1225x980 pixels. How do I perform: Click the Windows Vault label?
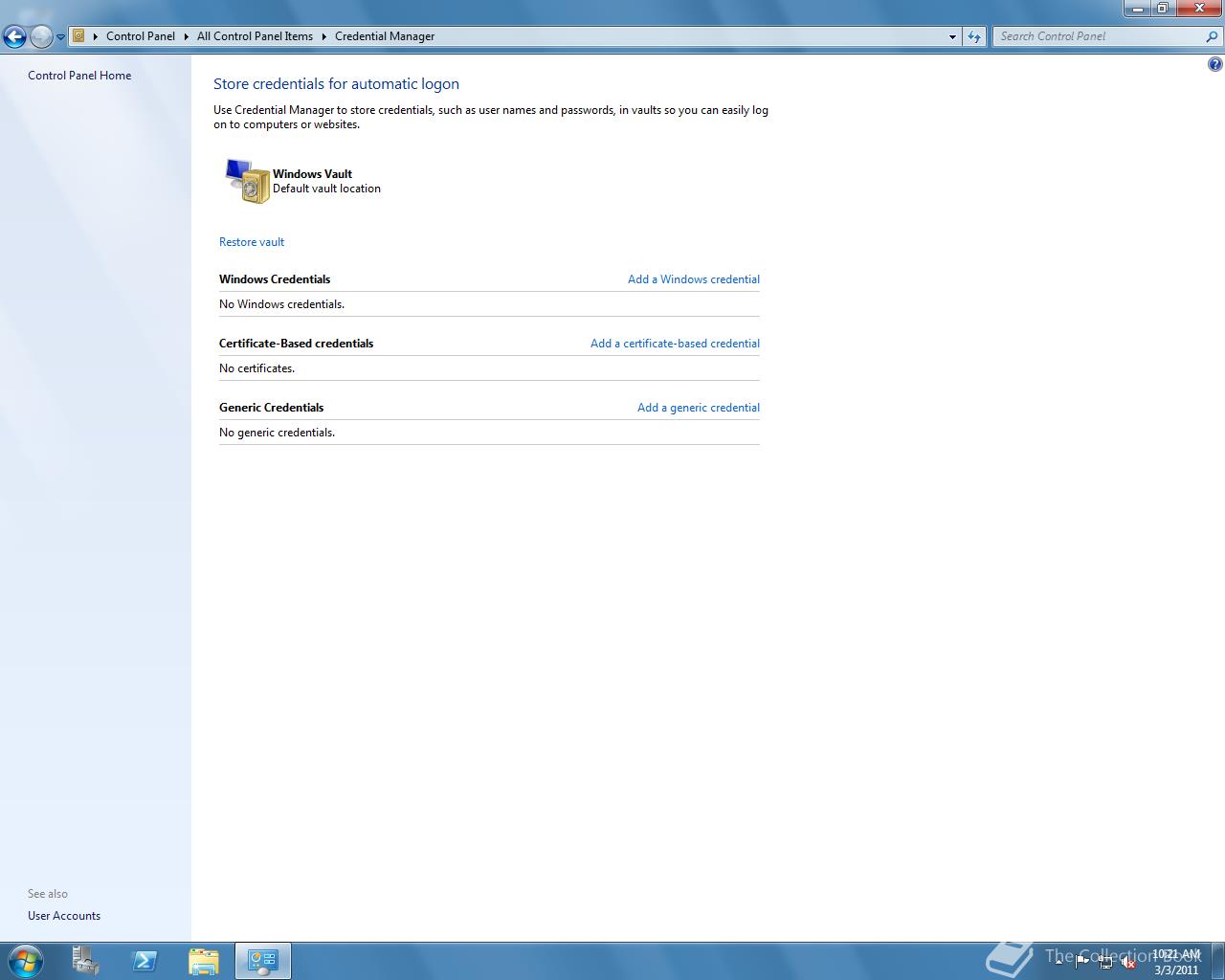pos(312,174)
